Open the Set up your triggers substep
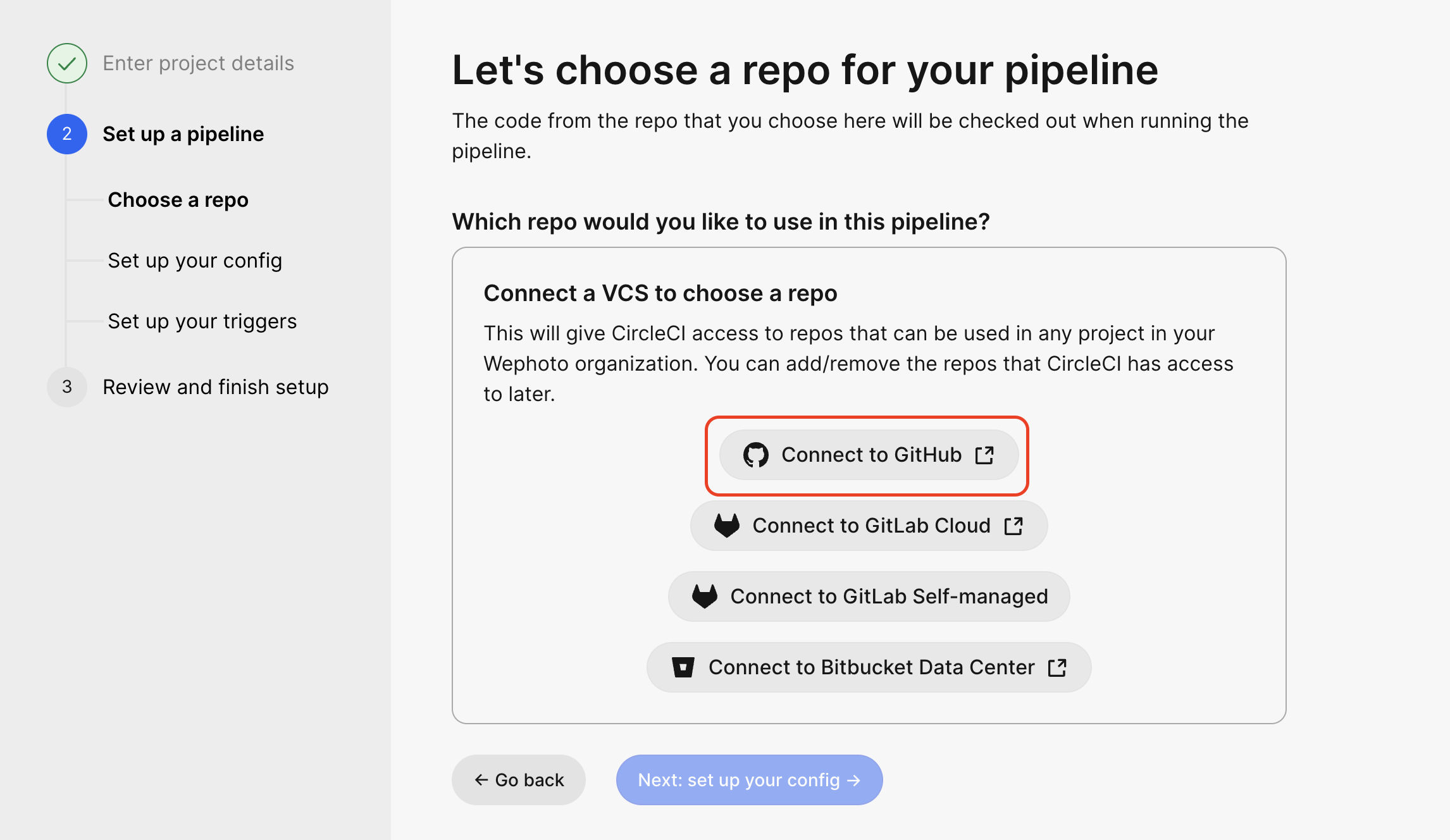Image resolution: width=1450 pixels, height=840 pixels. coord(202,321)
